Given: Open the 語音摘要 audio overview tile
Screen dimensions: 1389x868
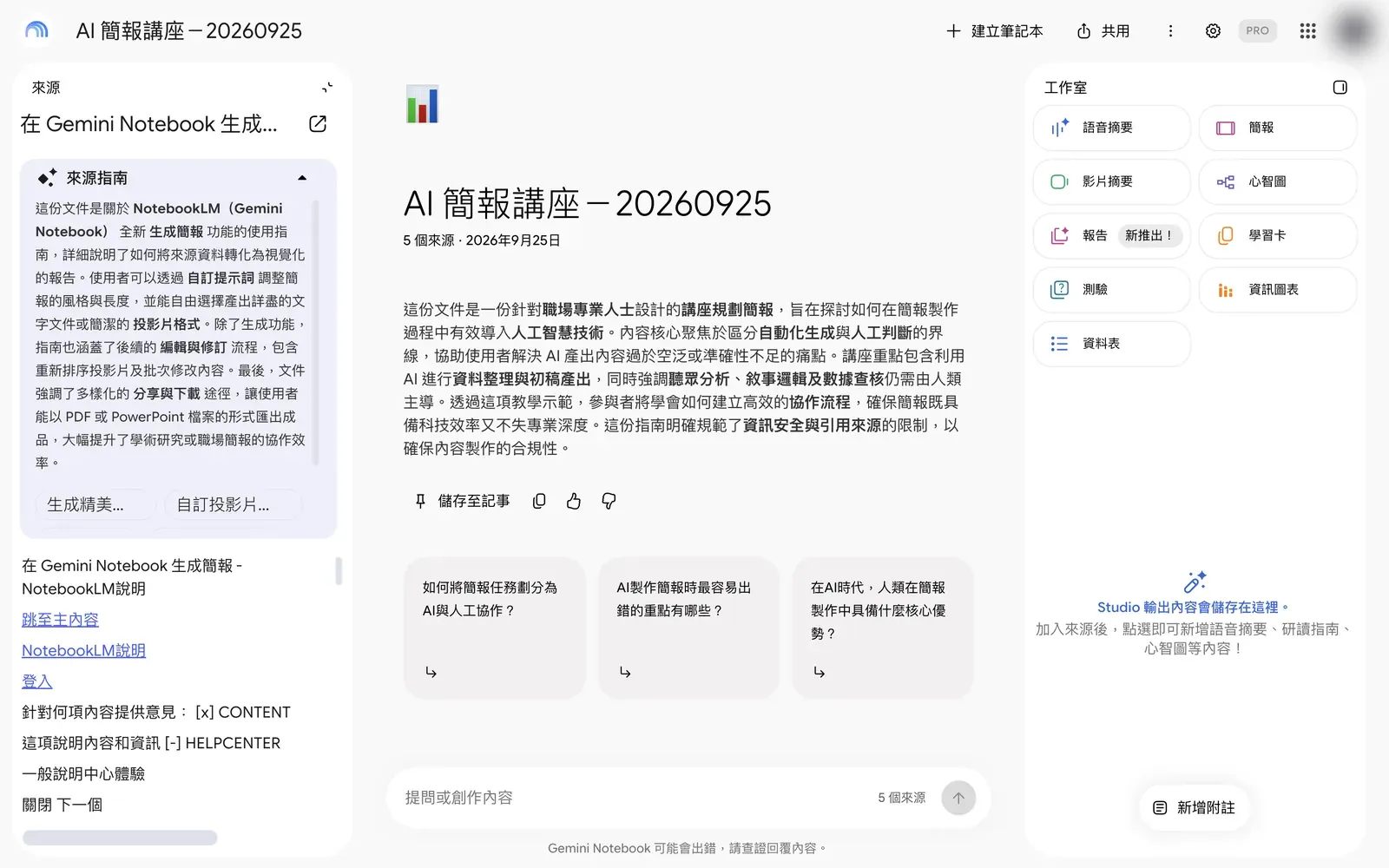Looking at the screenshot, I should 1112,128.
